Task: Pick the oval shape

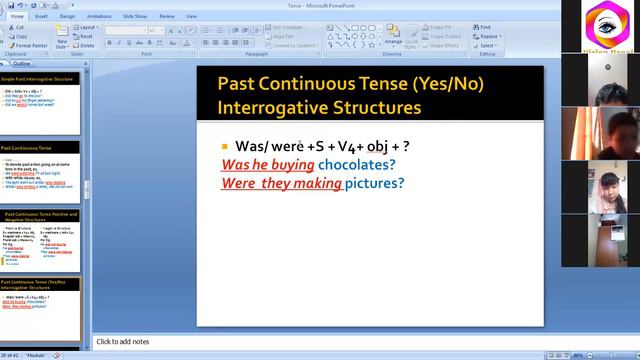Action: [x=363, y=28]
